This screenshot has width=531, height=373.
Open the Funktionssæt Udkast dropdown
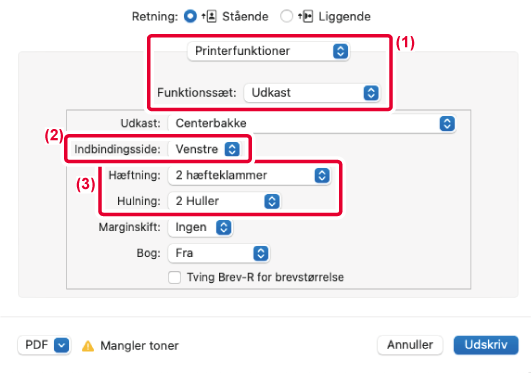tap(312, 93)
